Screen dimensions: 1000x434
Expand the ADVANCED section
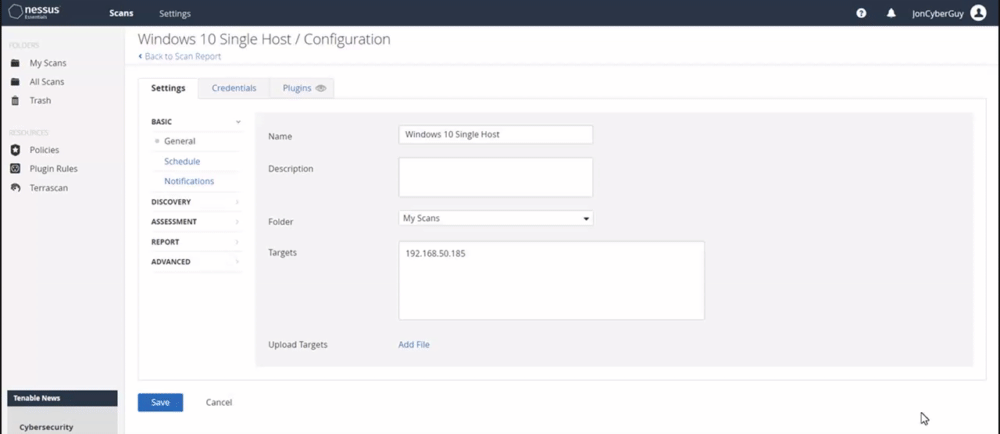point(196,262)
